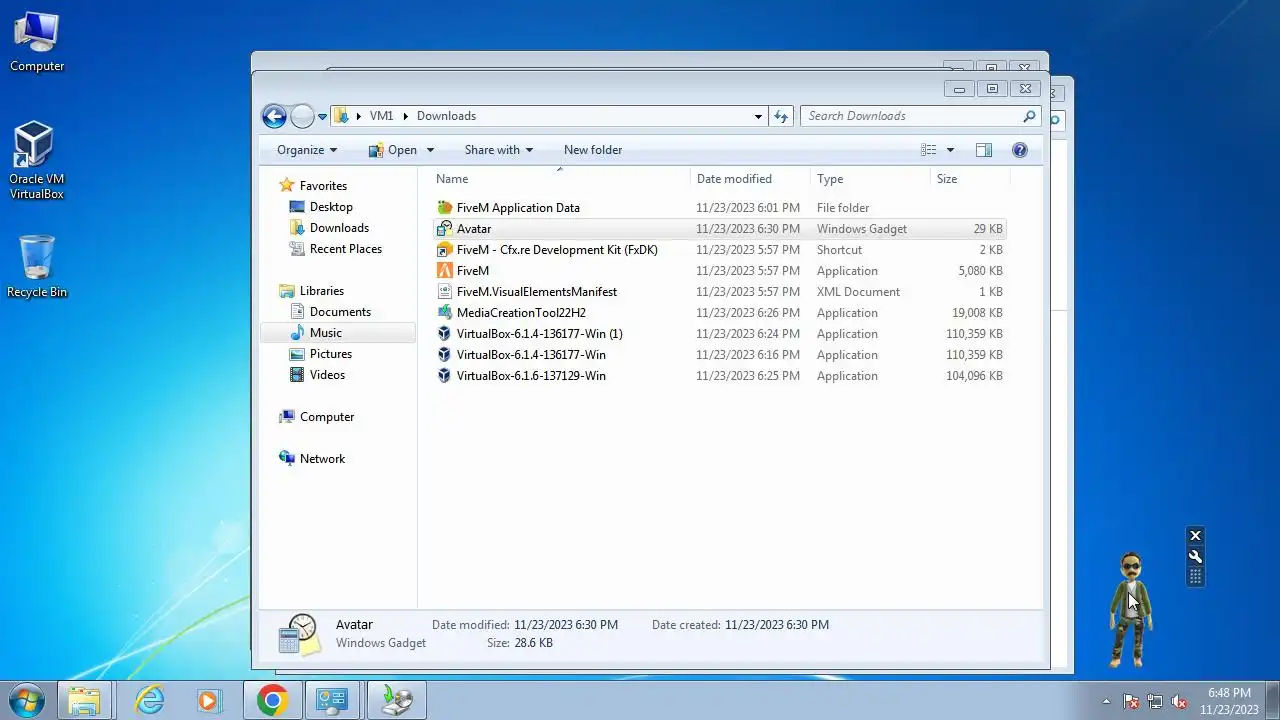Viewport: 1280px width, 720px height.
Task: Open the Share with menu
Action: [498, 150]
